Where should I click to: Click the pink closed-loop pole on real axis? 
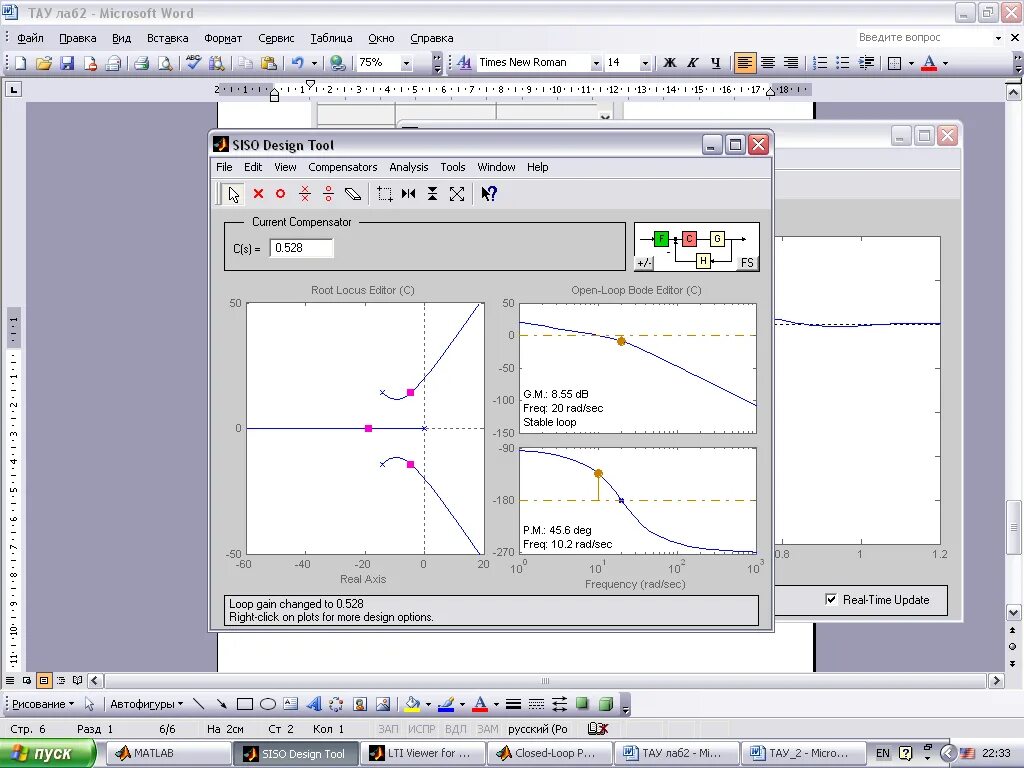coord(368,428)
